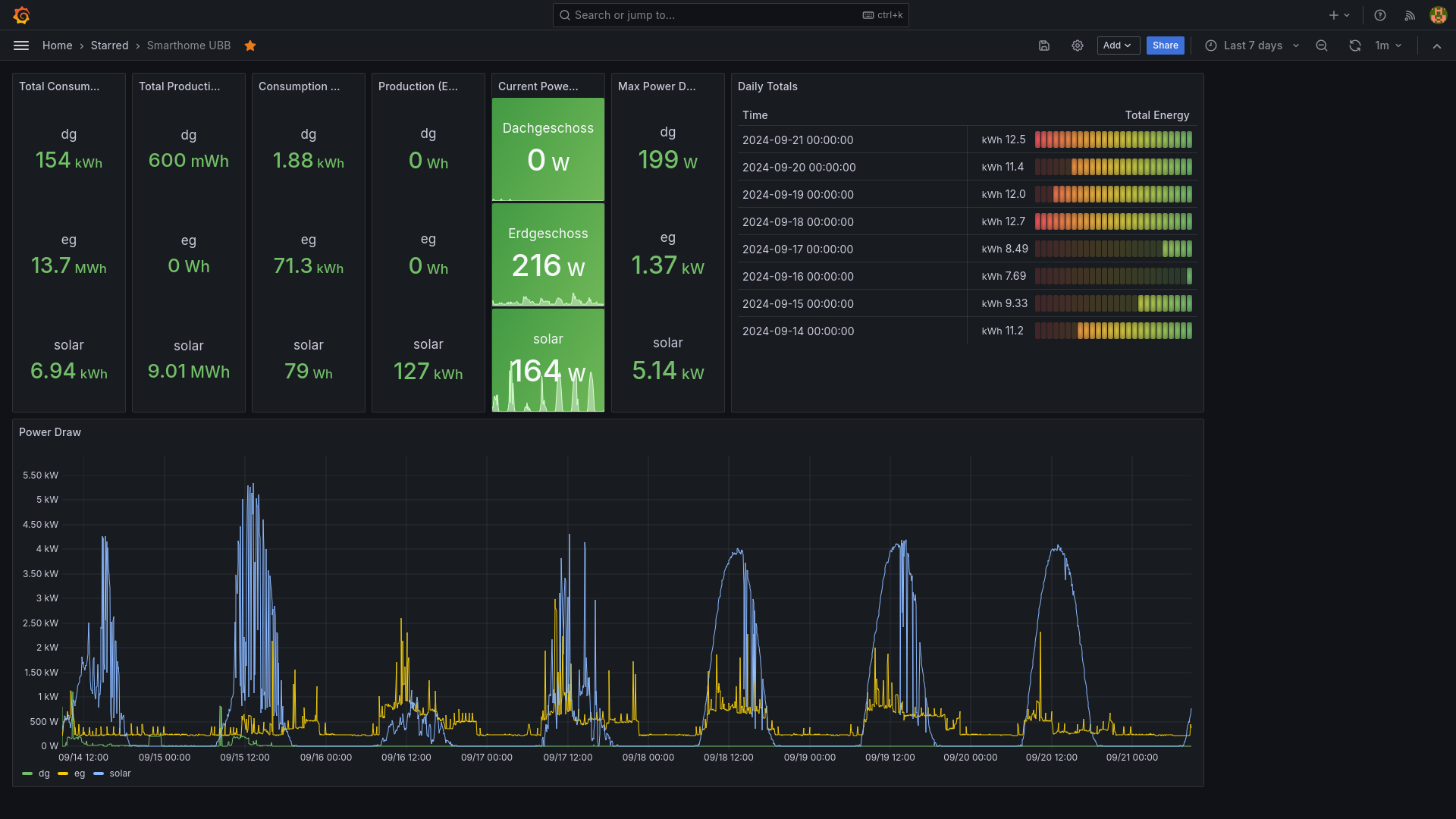
Task: Click the 199 W dg max power value
Action: pyautogui.click(x=668, y=160)
